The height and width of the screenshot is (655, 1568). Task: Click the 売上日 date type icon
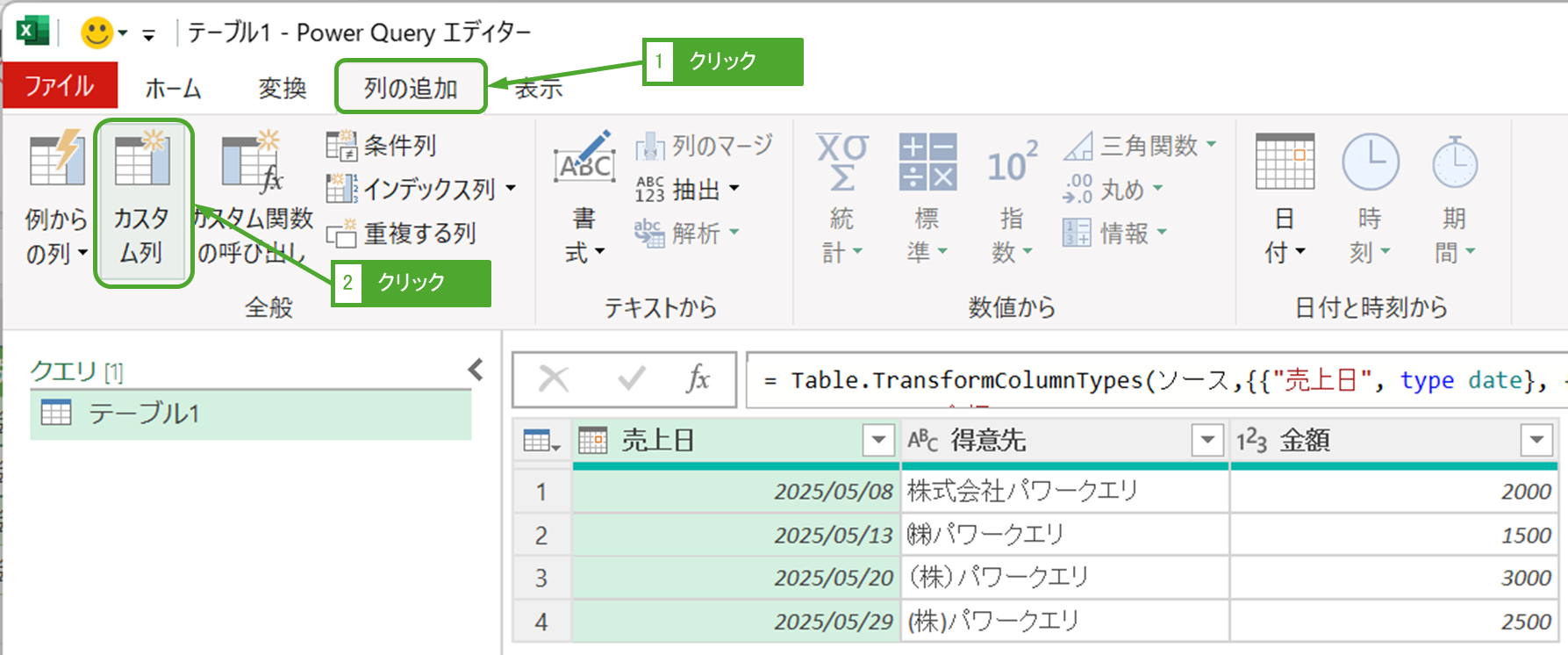pyautogui.click(x=593, y=440)
